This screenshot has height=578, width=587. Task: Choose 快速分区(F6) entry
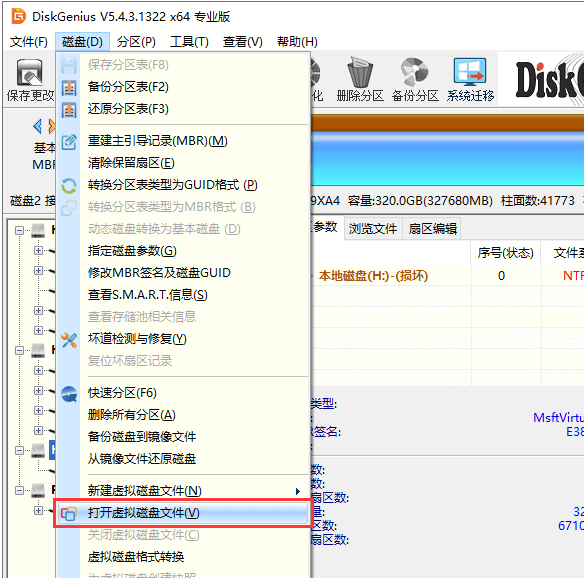[183, 393]
